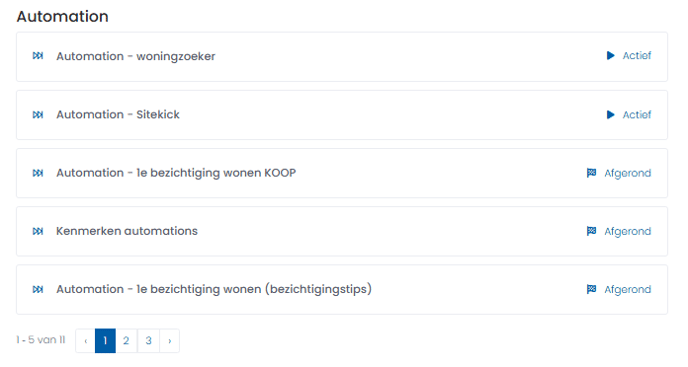Click the automation icon beside Kenmerken automations
688x367 pixels.
click(38, 231)
